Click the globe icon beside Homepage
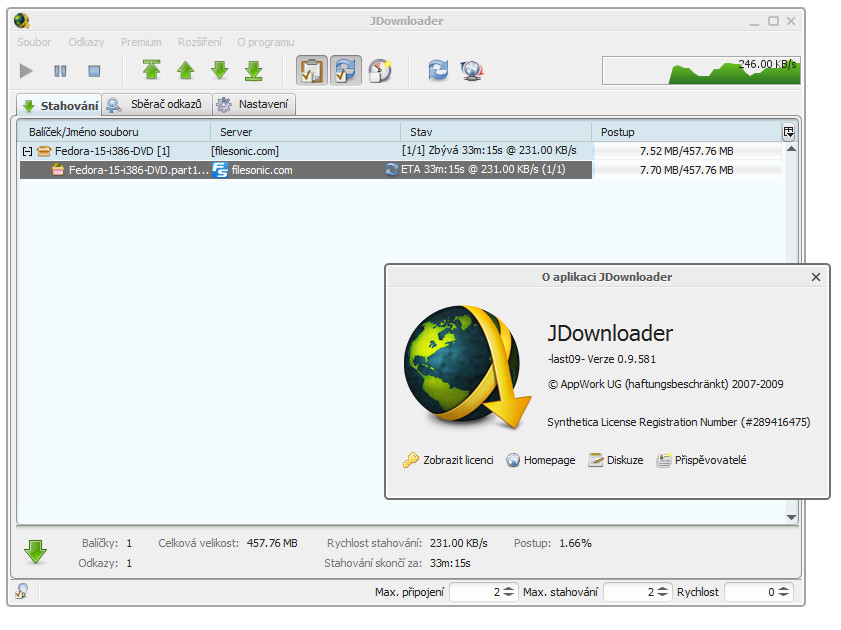The width and height of the screenshot is (841, 630). pyautogui.click(x=513, y=460)
